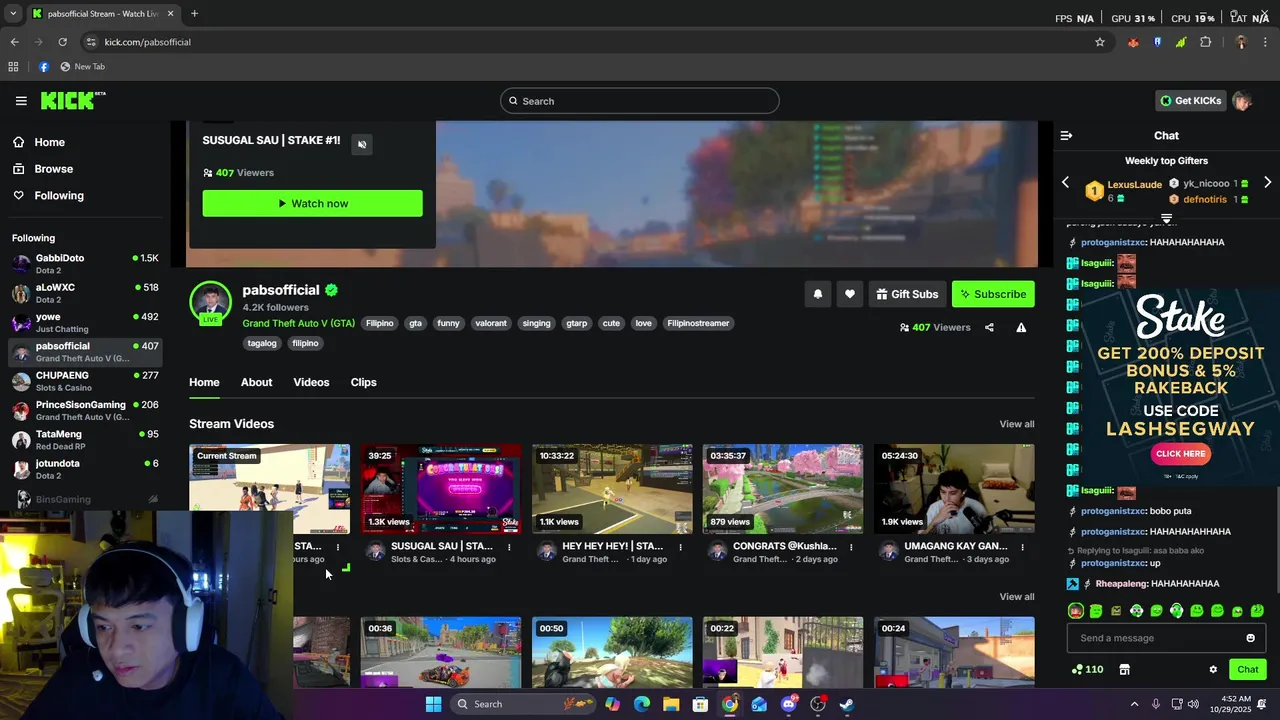
Task: Open GabbiDoto channel in Following
Action: [85, 264]
